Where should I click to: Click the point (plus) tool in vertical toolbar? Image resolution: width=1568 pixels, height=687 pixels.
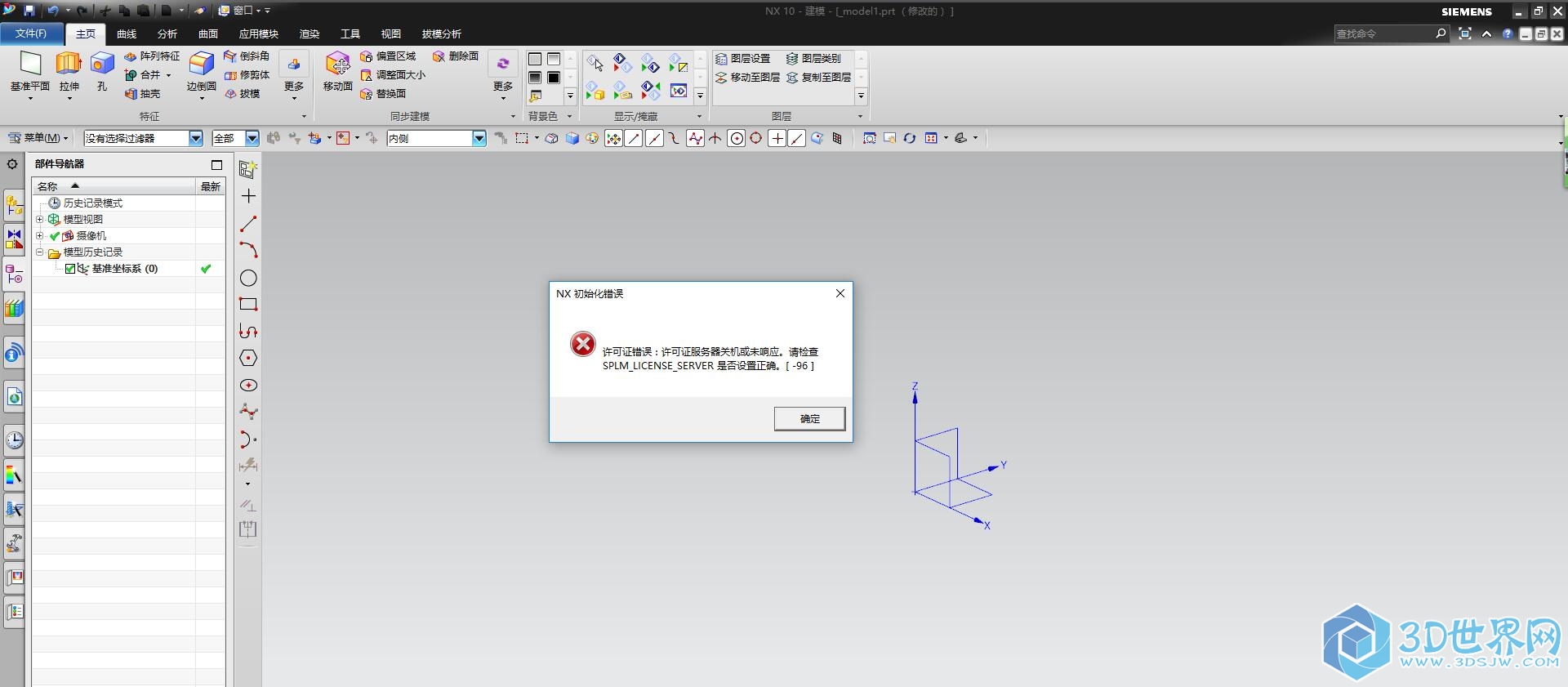(x=248, y=196)
